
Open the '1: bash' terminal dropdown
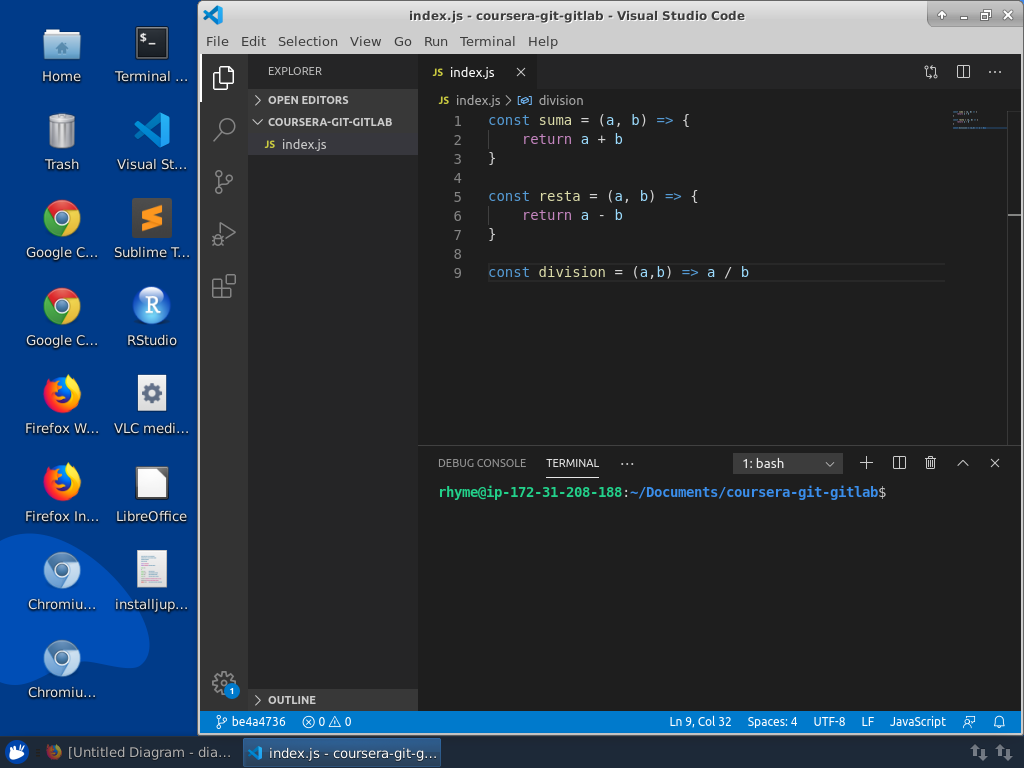click(788, 463)
